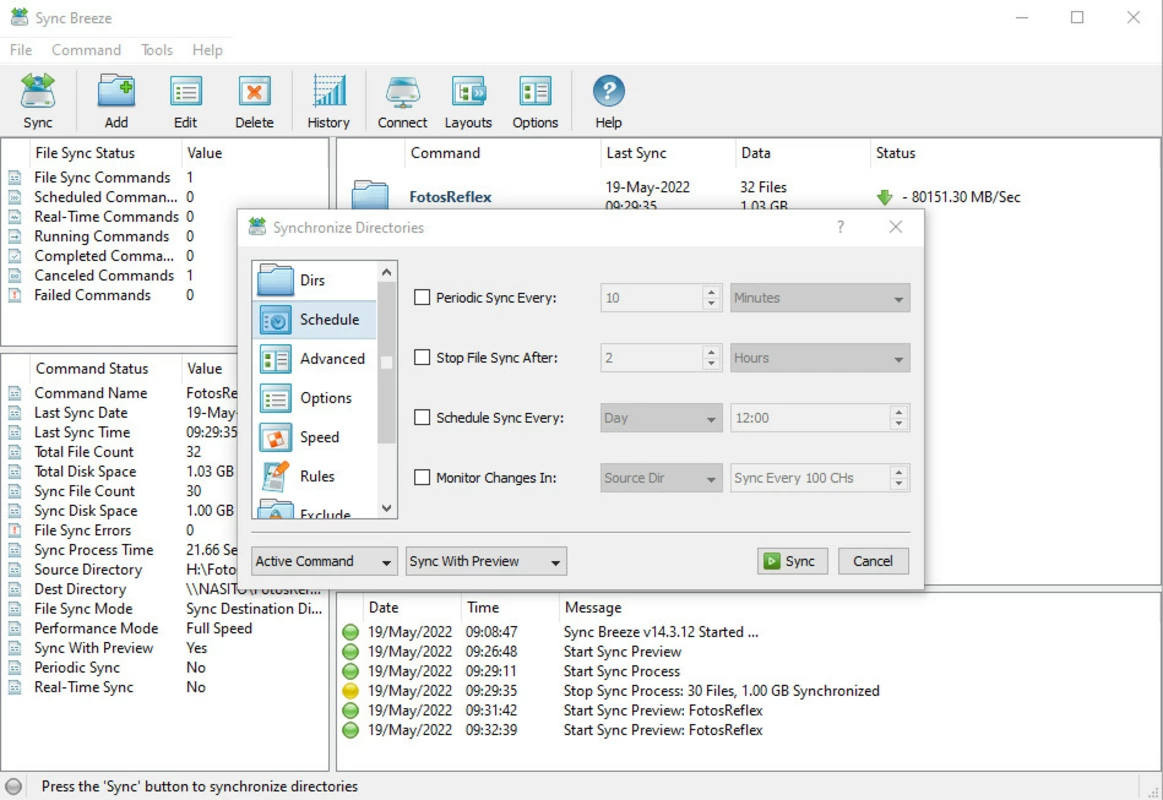
Task: Close the Synchronize Directories dialog
Action: pos(896,227)
